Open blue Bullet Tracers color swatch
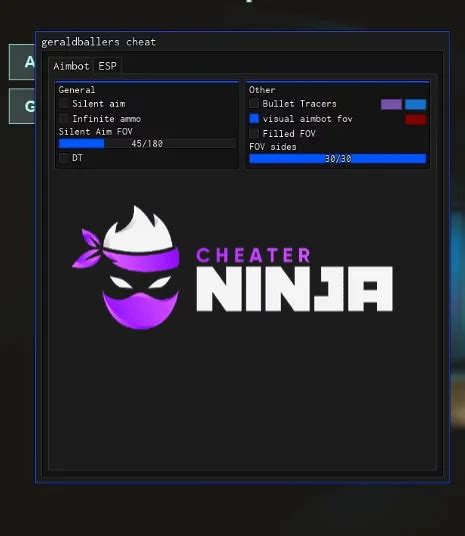Viewport: 465px width, 536px height. pyautogui.click(x=415, y=104)
